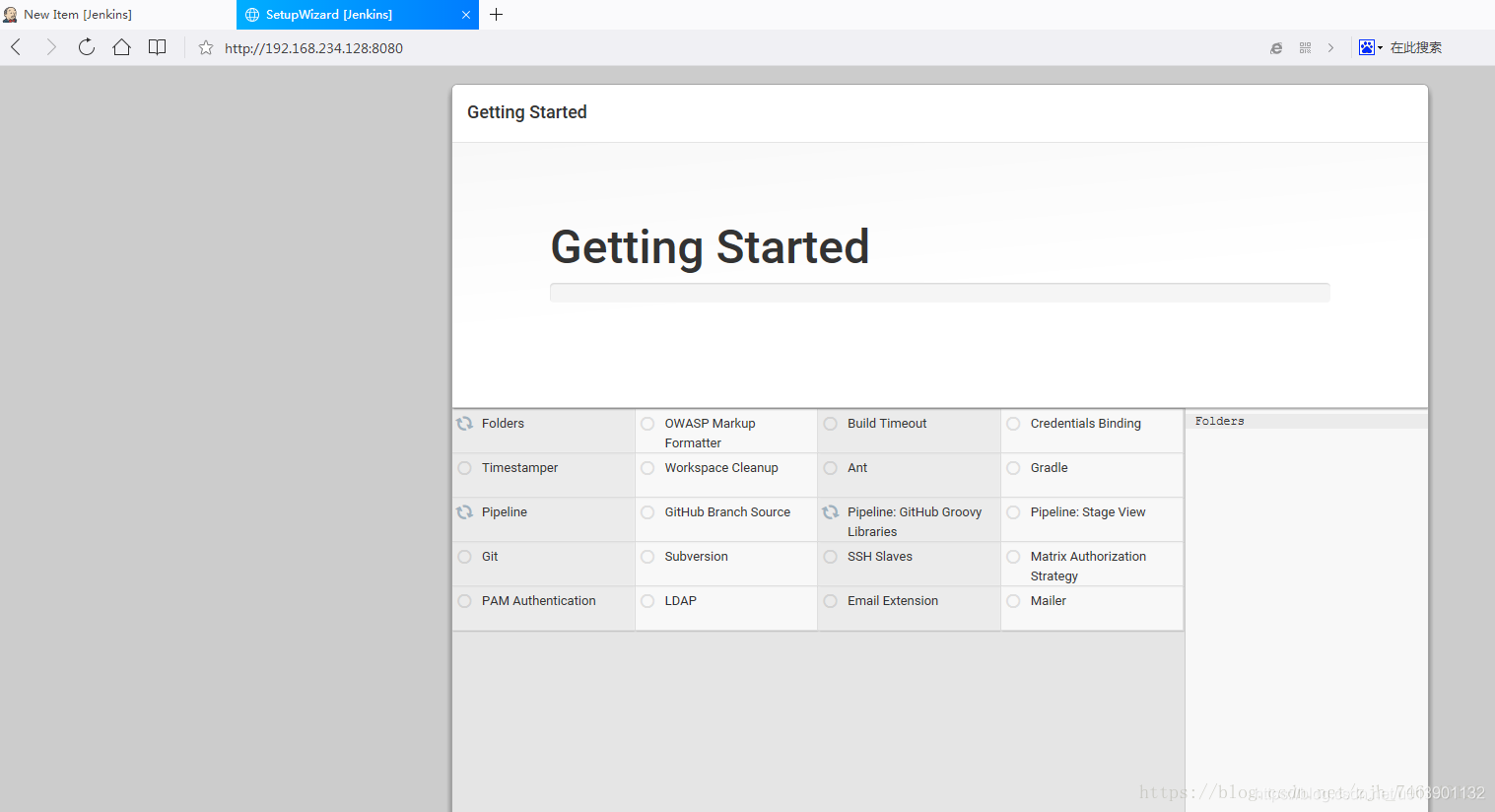Click the status circle beside Subversion

647,557
